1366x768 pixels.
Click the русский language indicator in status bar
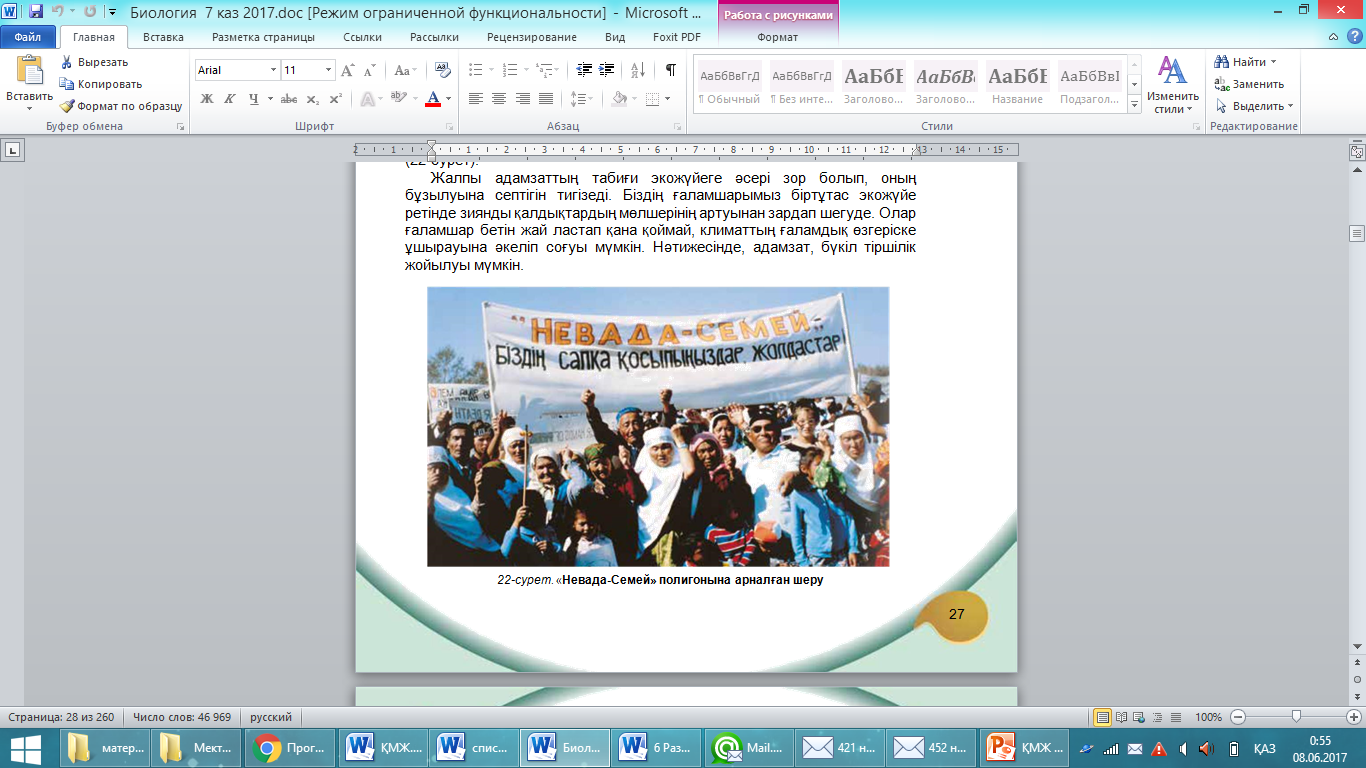pyautogui.click(x=271, y=717)
